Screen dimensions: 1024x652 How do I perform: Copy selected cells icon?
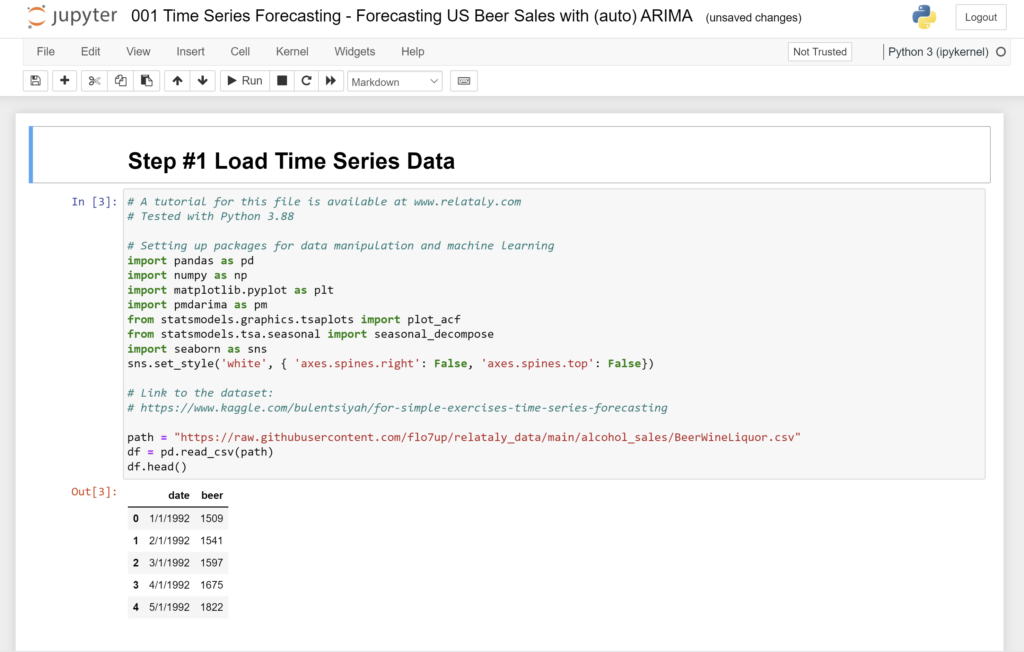coord(120,81)
